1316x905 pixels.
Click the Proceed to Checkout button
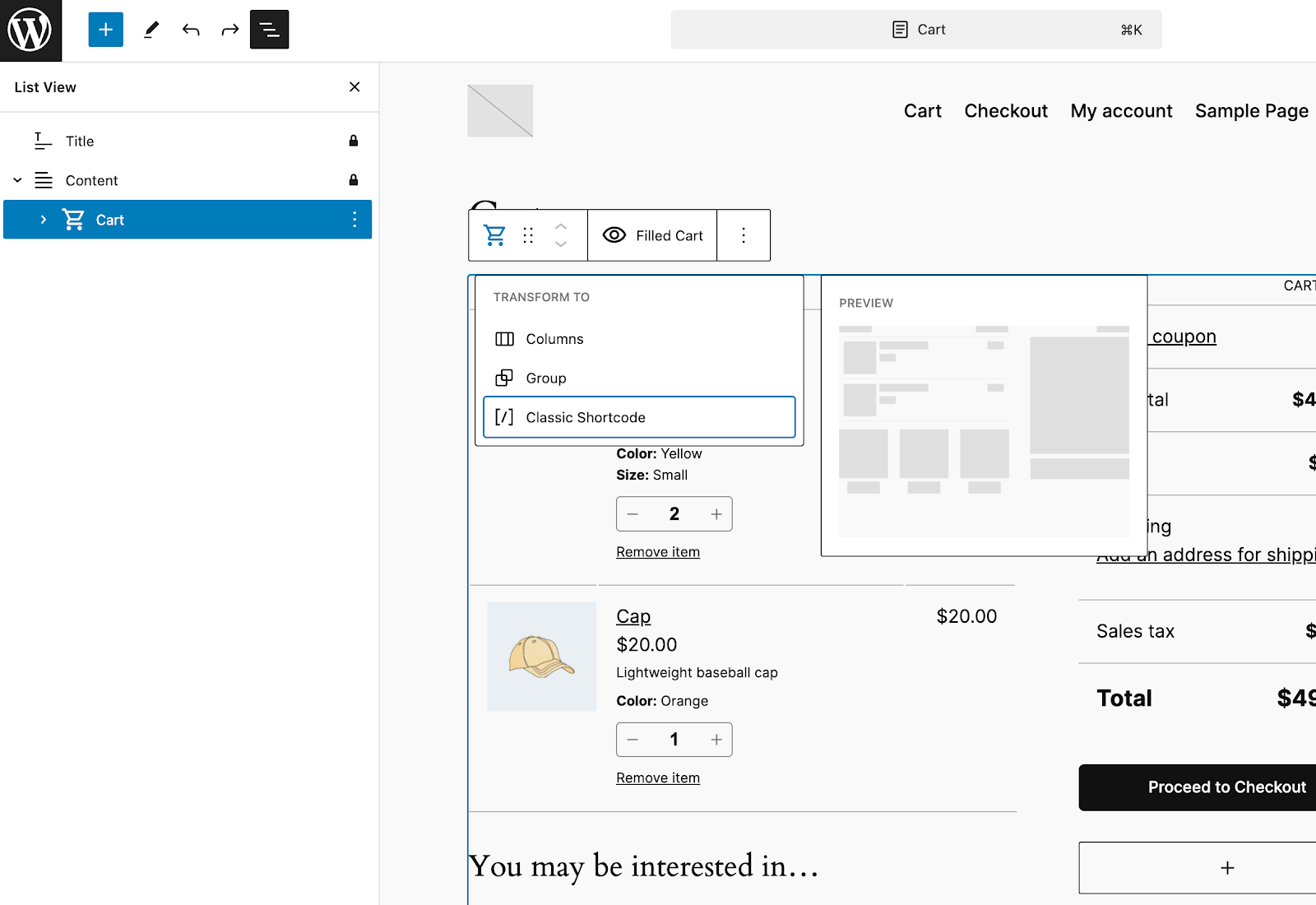pos(1226,787)
